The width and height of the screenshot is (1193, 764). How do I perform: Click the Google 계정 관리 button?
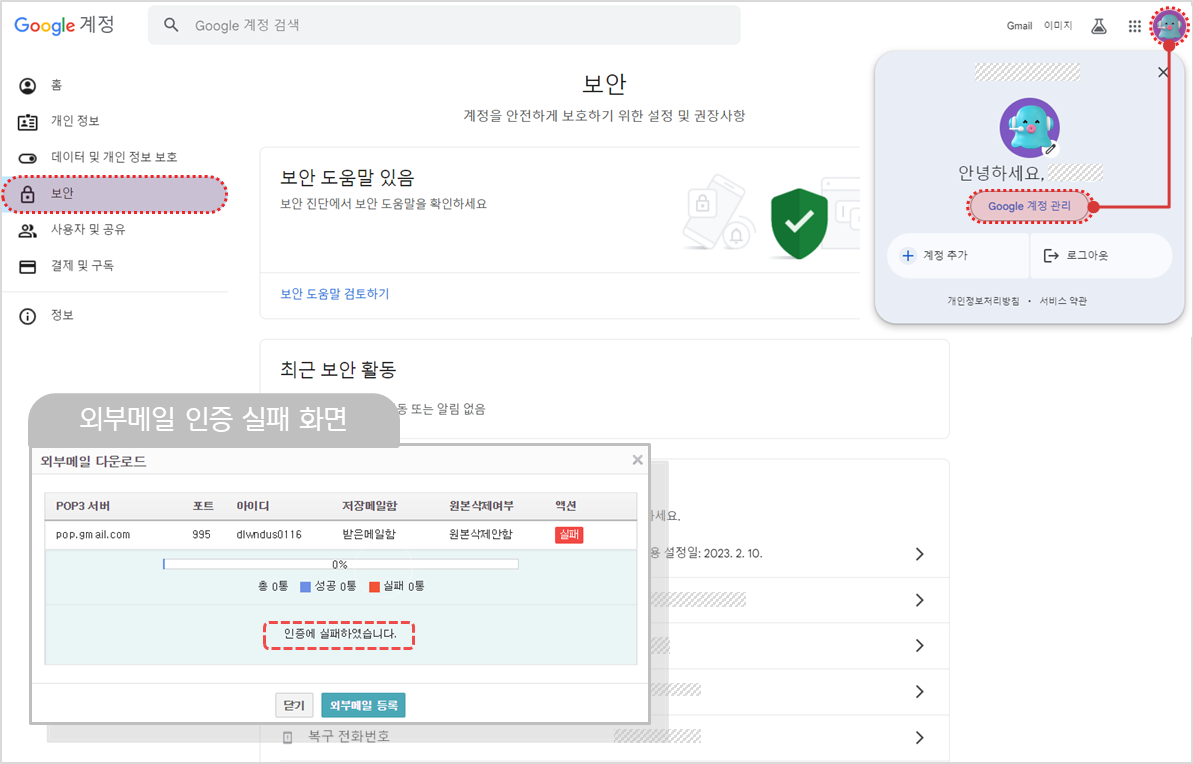[1029, 206]
